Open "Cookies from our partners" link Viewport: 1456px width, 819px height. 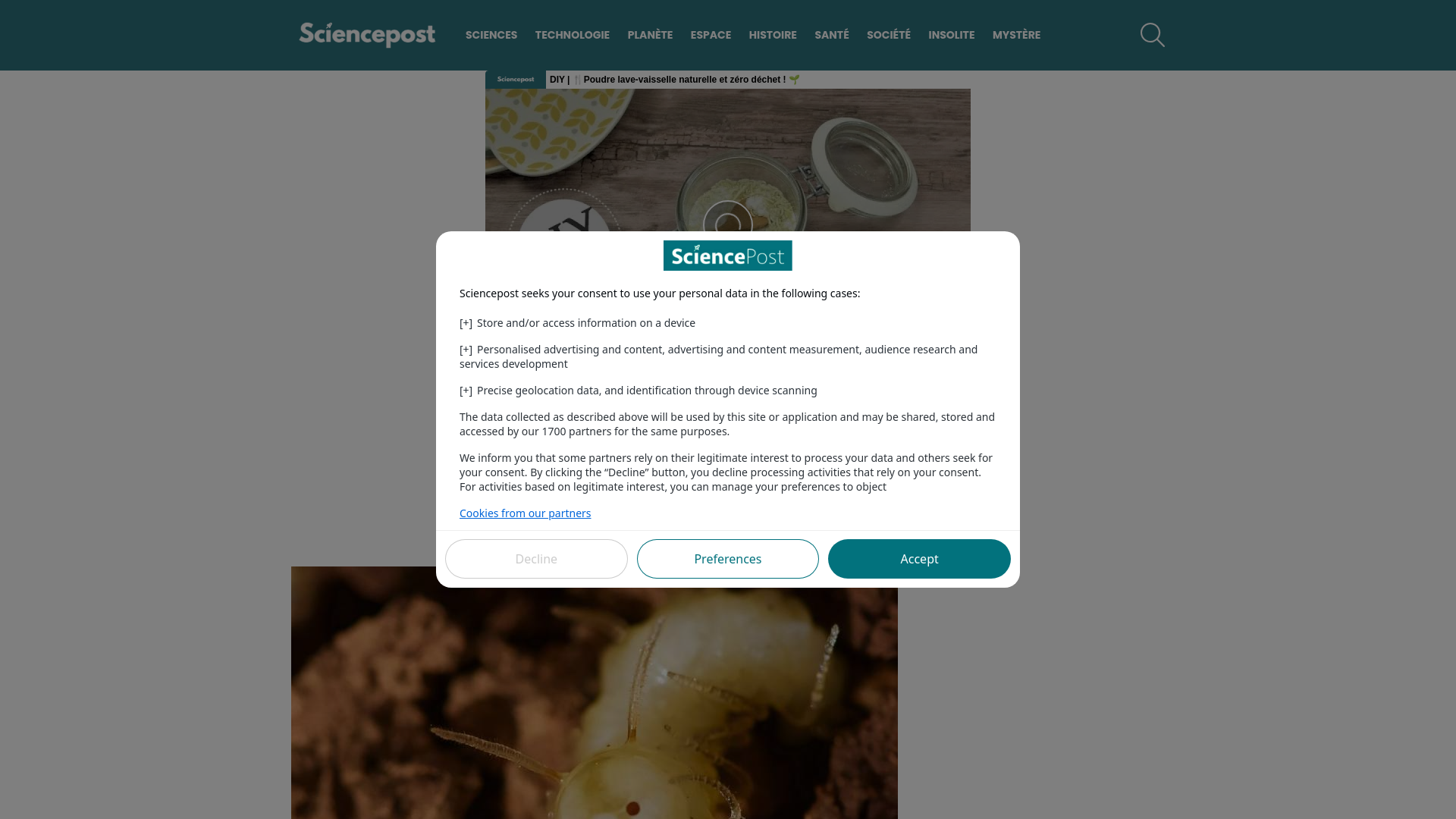525,513
